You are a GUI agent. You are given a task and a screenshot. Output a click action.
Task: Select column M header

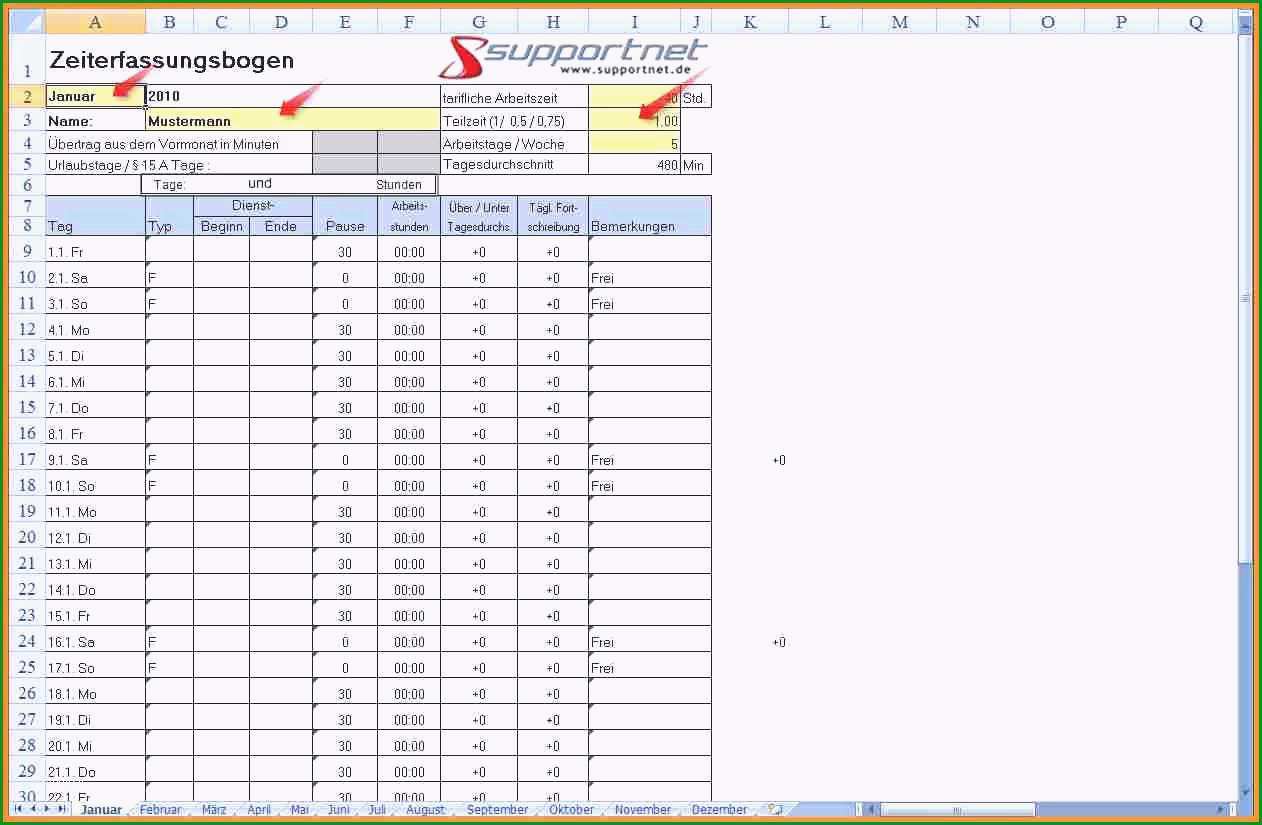pyautogui.click(x=899, y=21)
